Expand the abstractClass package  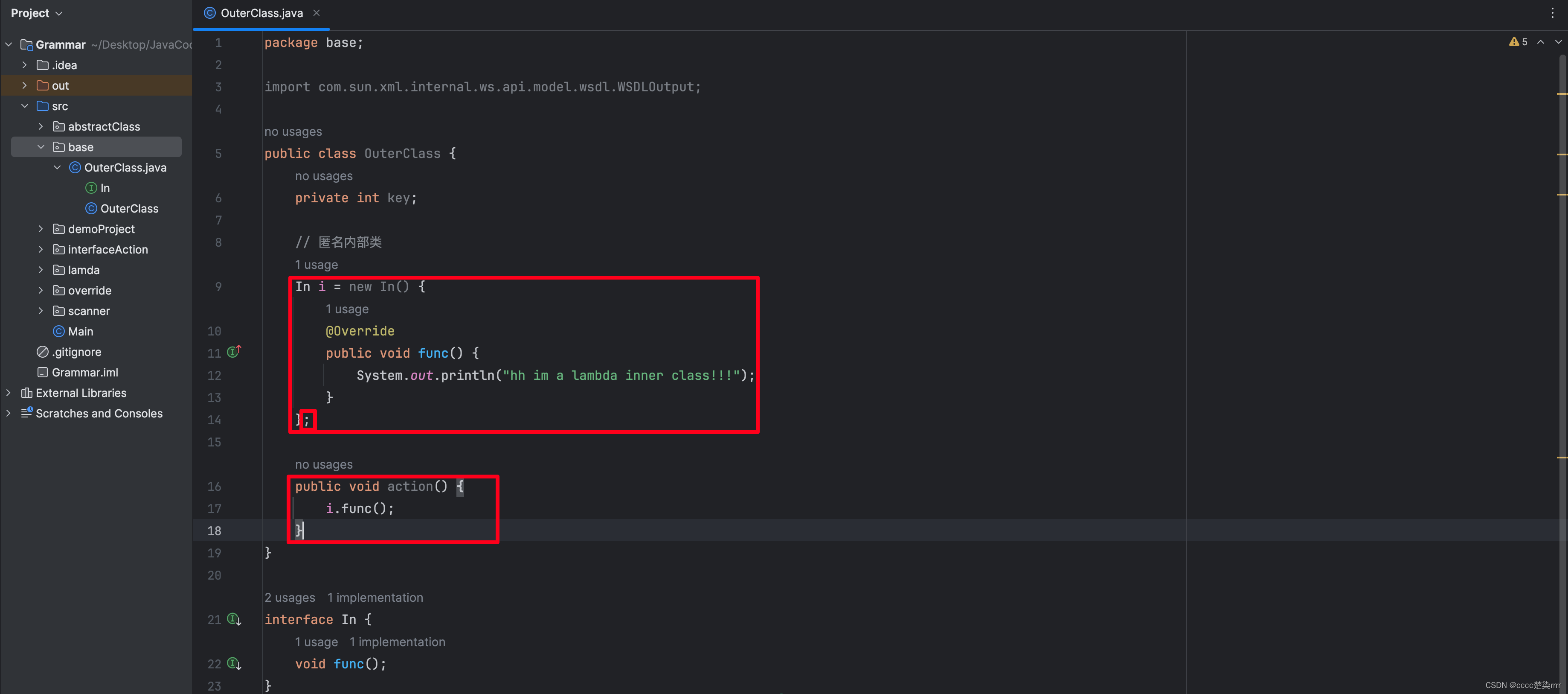click(41, 127)
